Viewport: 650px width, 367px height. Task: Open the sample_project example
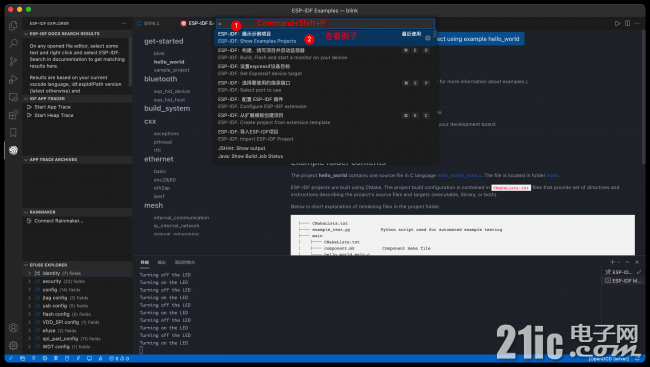pyautogui.click(x=171, y=70)
